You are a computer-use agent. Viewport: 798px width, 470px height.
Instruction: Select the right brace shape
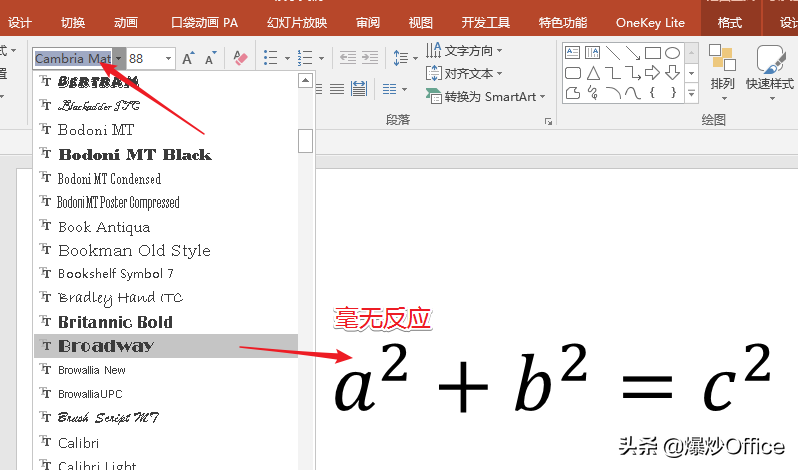pos(673,93)
